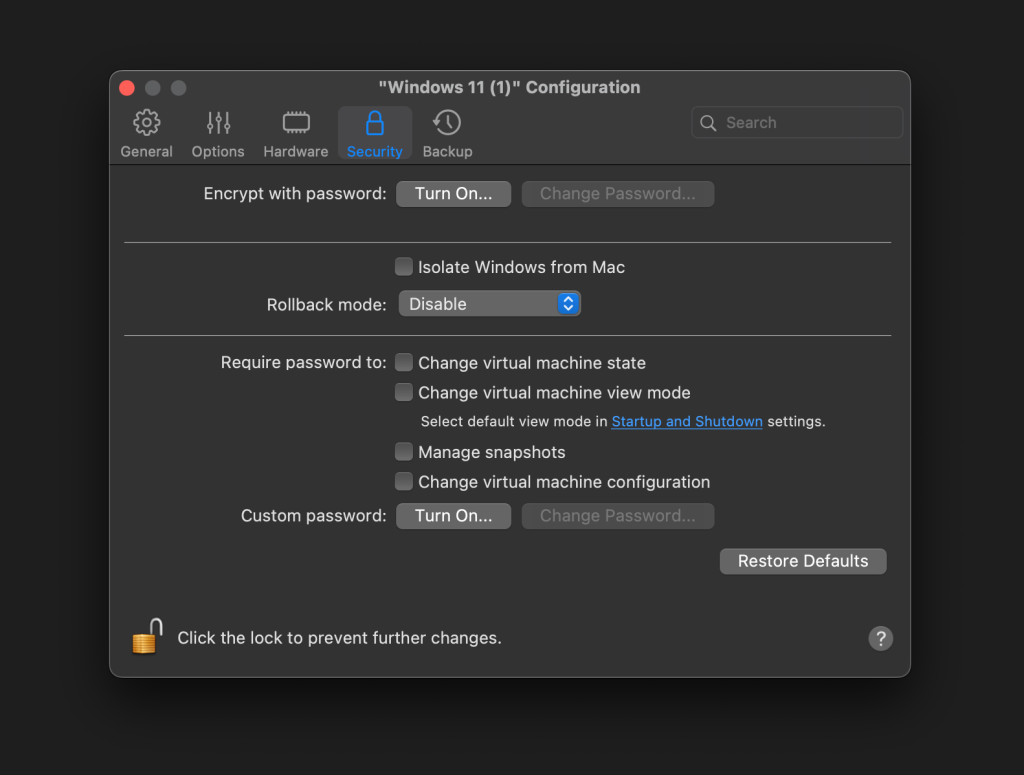Click the gold lock to prevent changes
This screenshot has height=775, width=1024.
point(148,637)
